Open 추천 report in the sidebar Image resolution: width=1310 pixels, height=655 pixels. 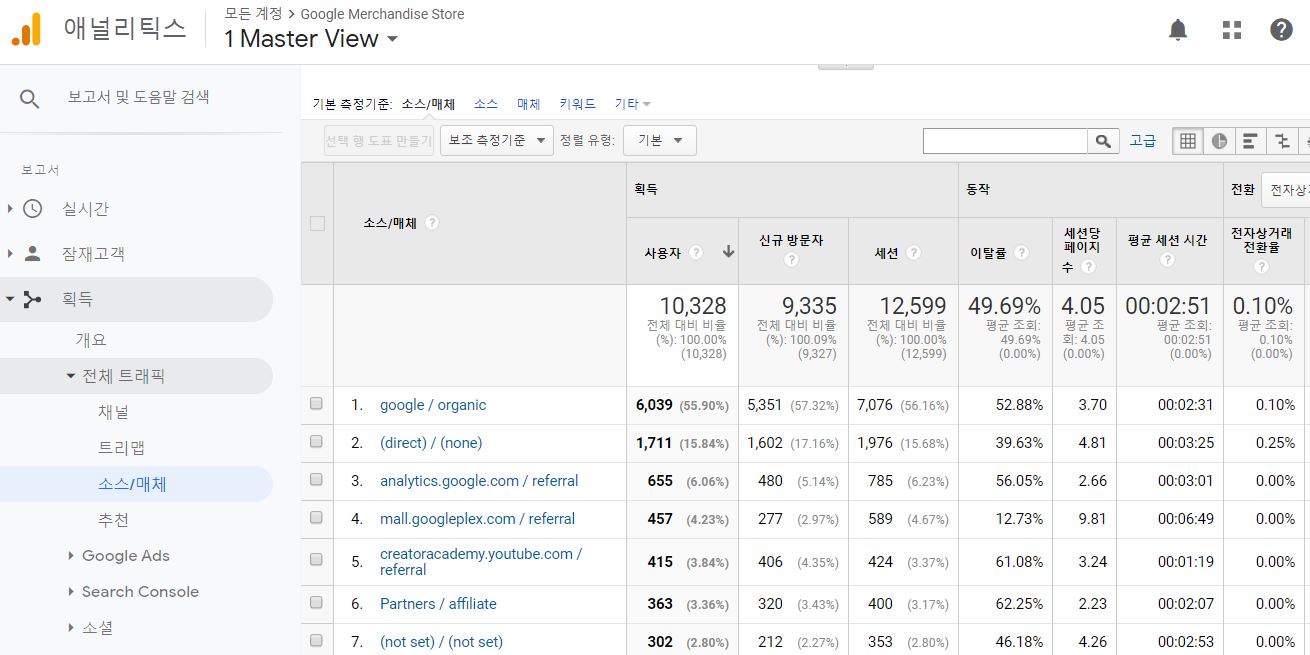click(x=113, y=520)
